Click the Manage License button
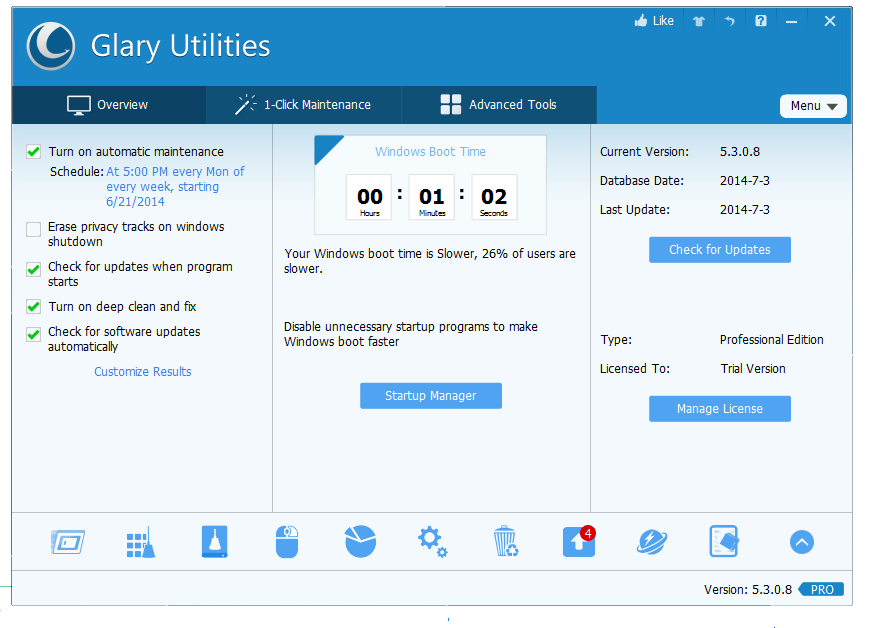The image size is (870, 628). coord(720,409)
